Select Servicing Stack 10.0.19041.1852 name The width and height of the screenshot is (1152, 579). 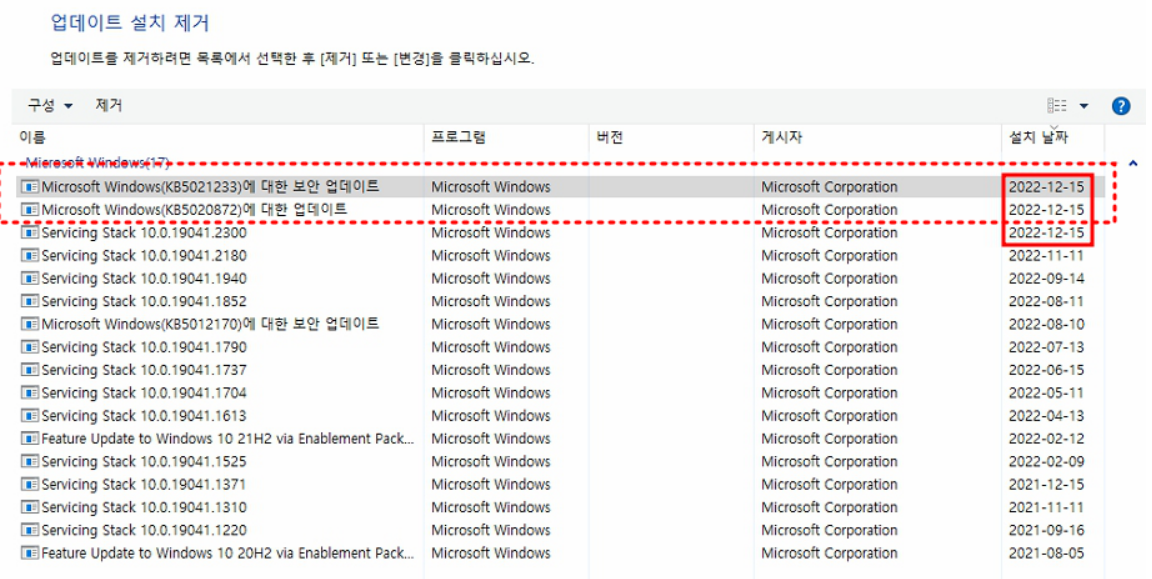144,301
